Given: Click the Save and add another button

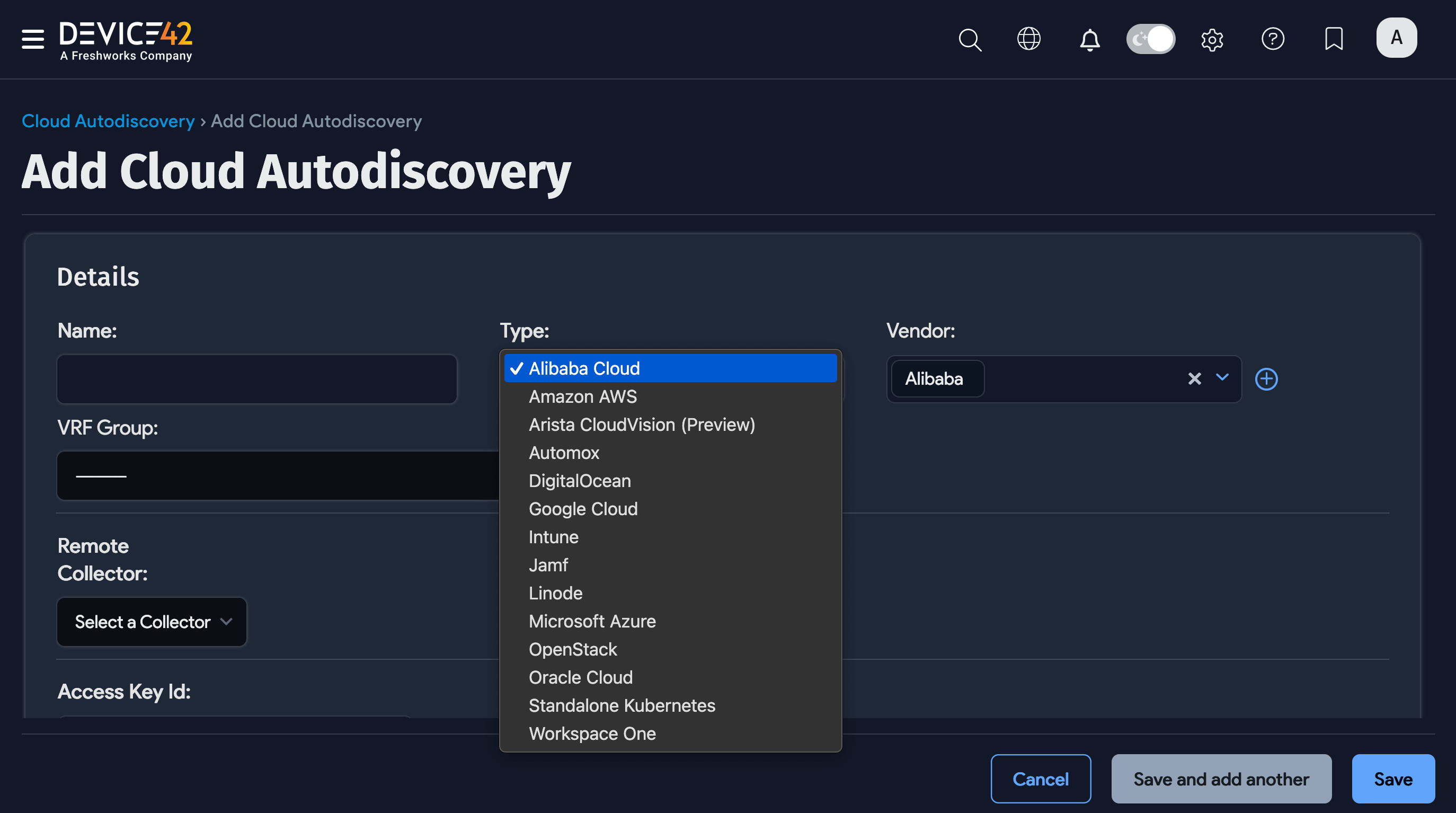Looking at the screenshot, I should pos(1220,779).
